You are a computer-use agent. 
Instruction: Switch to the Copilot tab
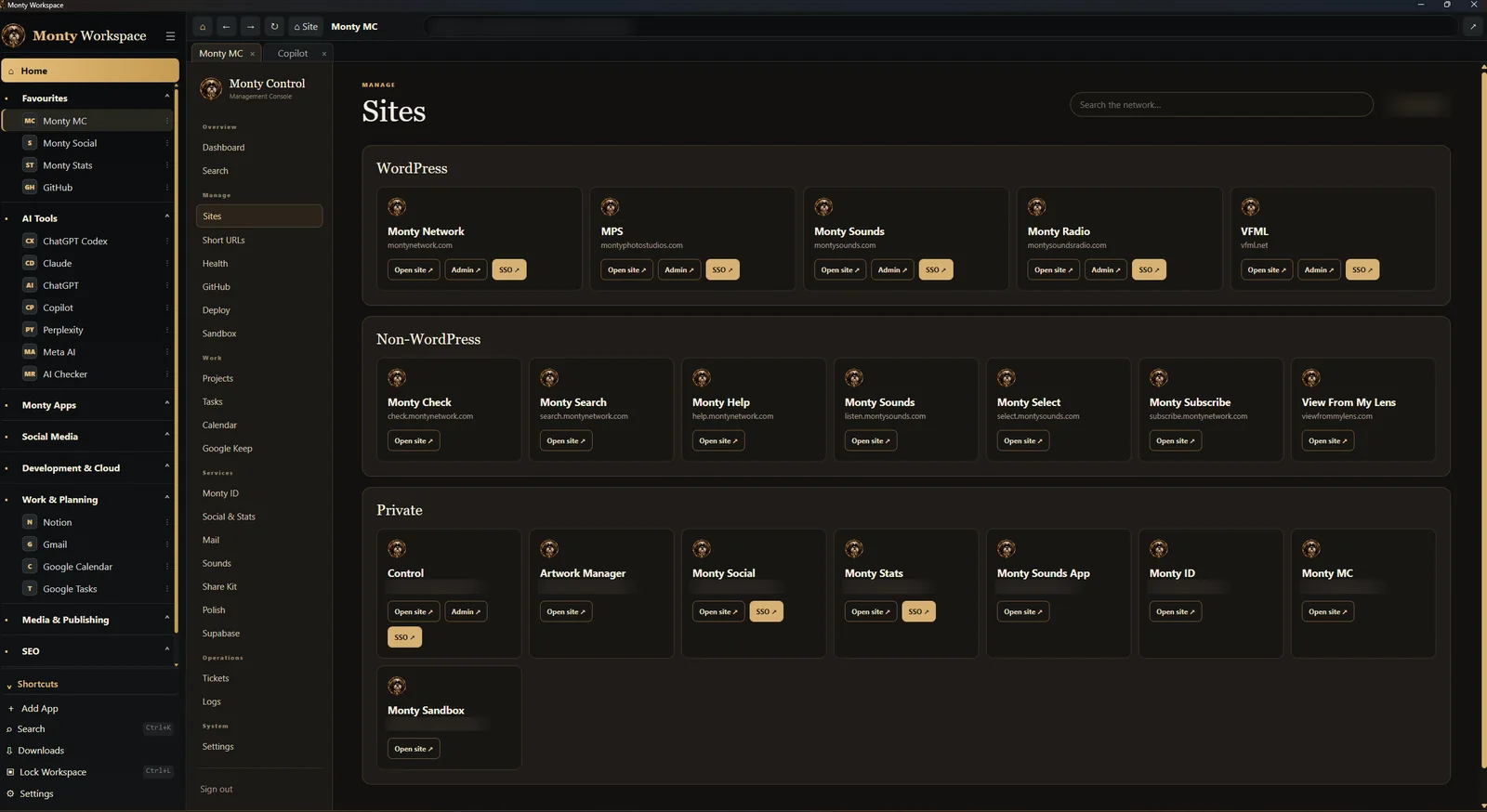click(293, 54)
